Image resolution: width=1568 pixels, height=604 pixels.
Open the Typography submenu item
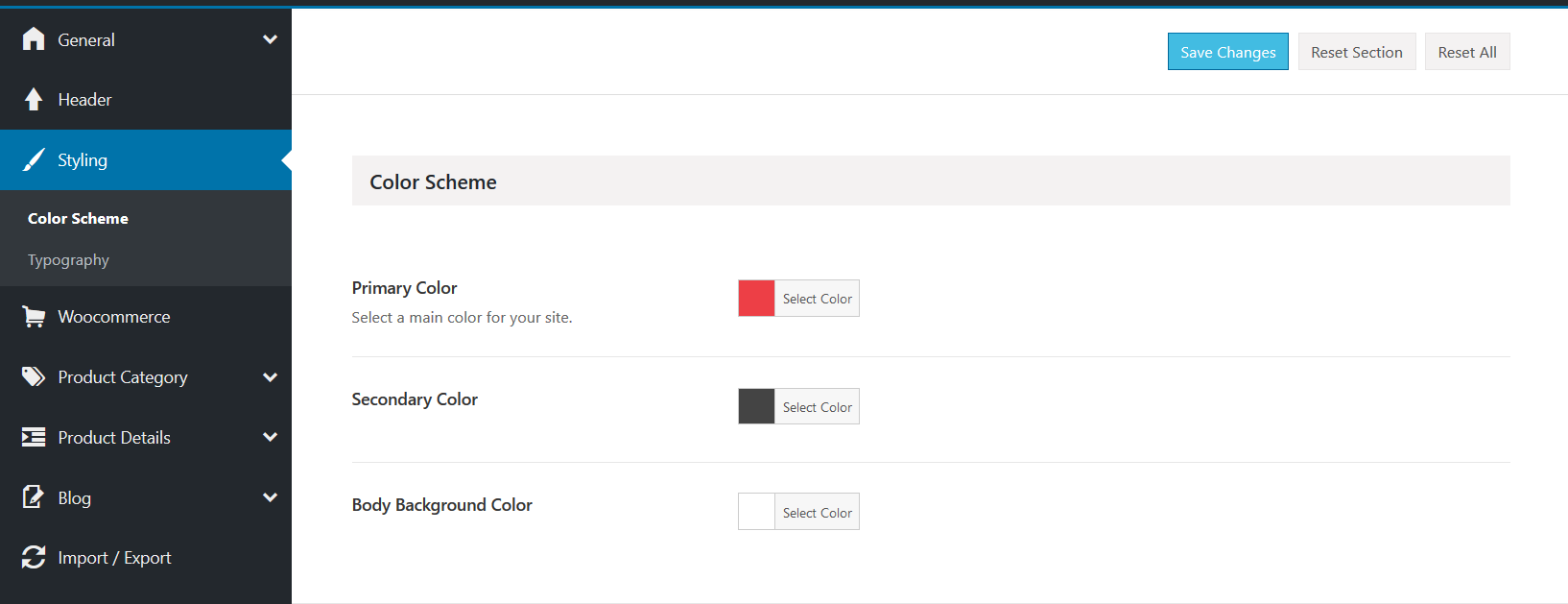[x=68, y=260]
